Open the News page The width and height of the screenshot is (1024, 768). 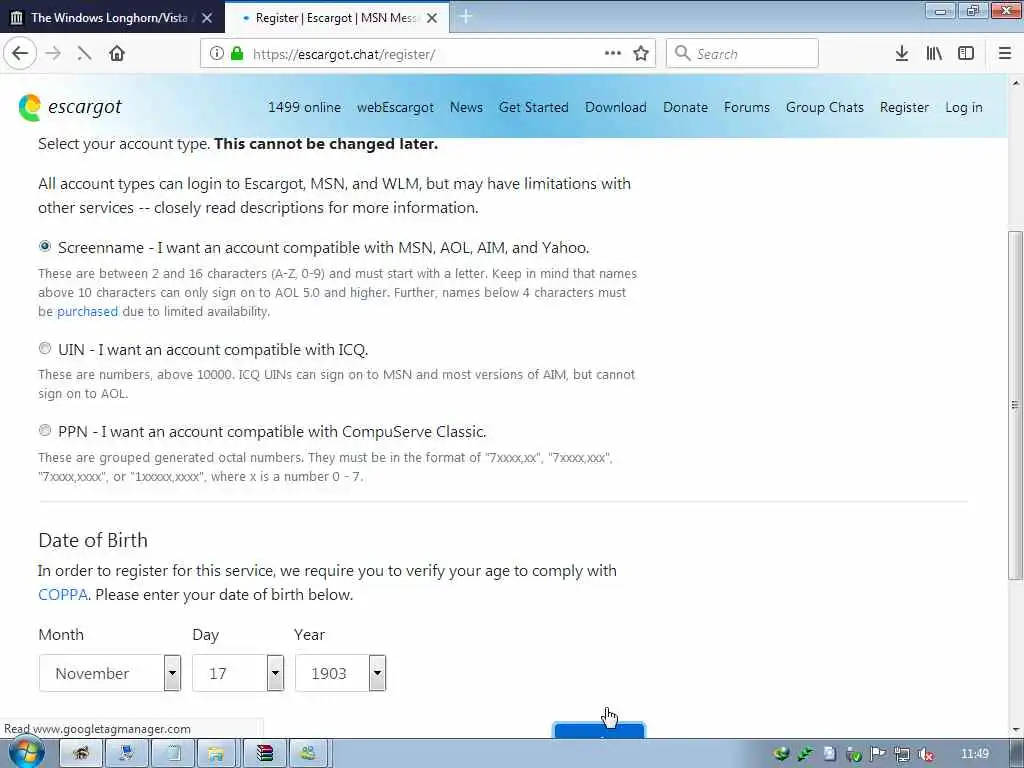(x=466, y=107)
